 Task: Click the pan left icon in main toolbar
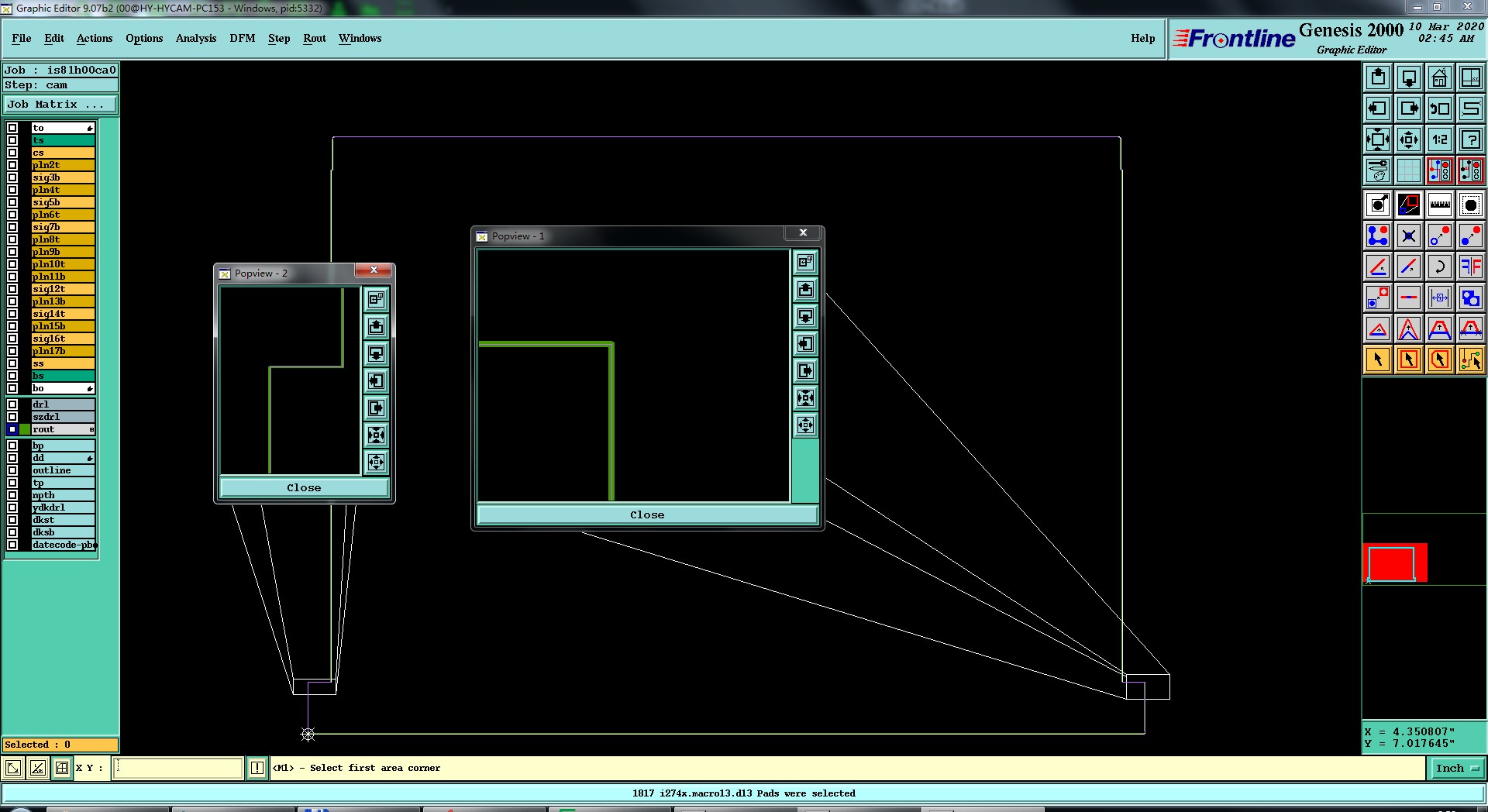tap(1378, 108)
